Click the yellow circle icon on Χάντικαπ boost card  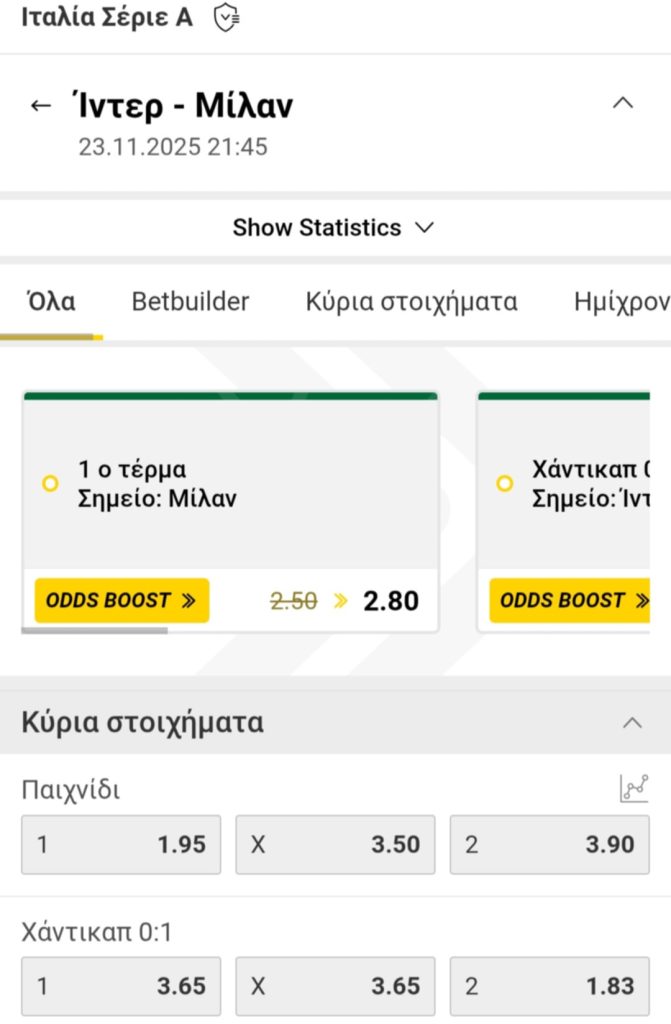(505, 484)
